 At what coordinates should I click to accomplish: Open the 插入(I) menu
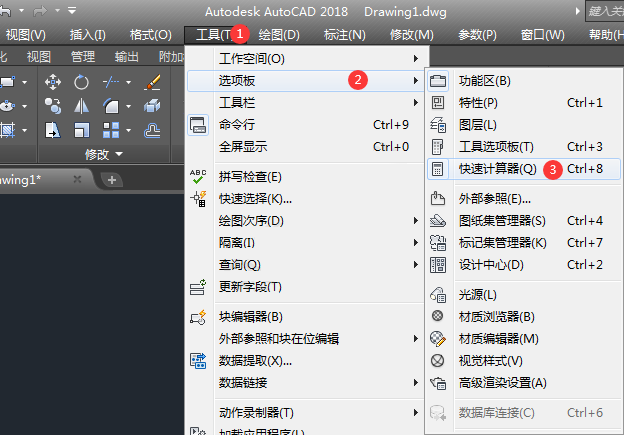point(88,35)
